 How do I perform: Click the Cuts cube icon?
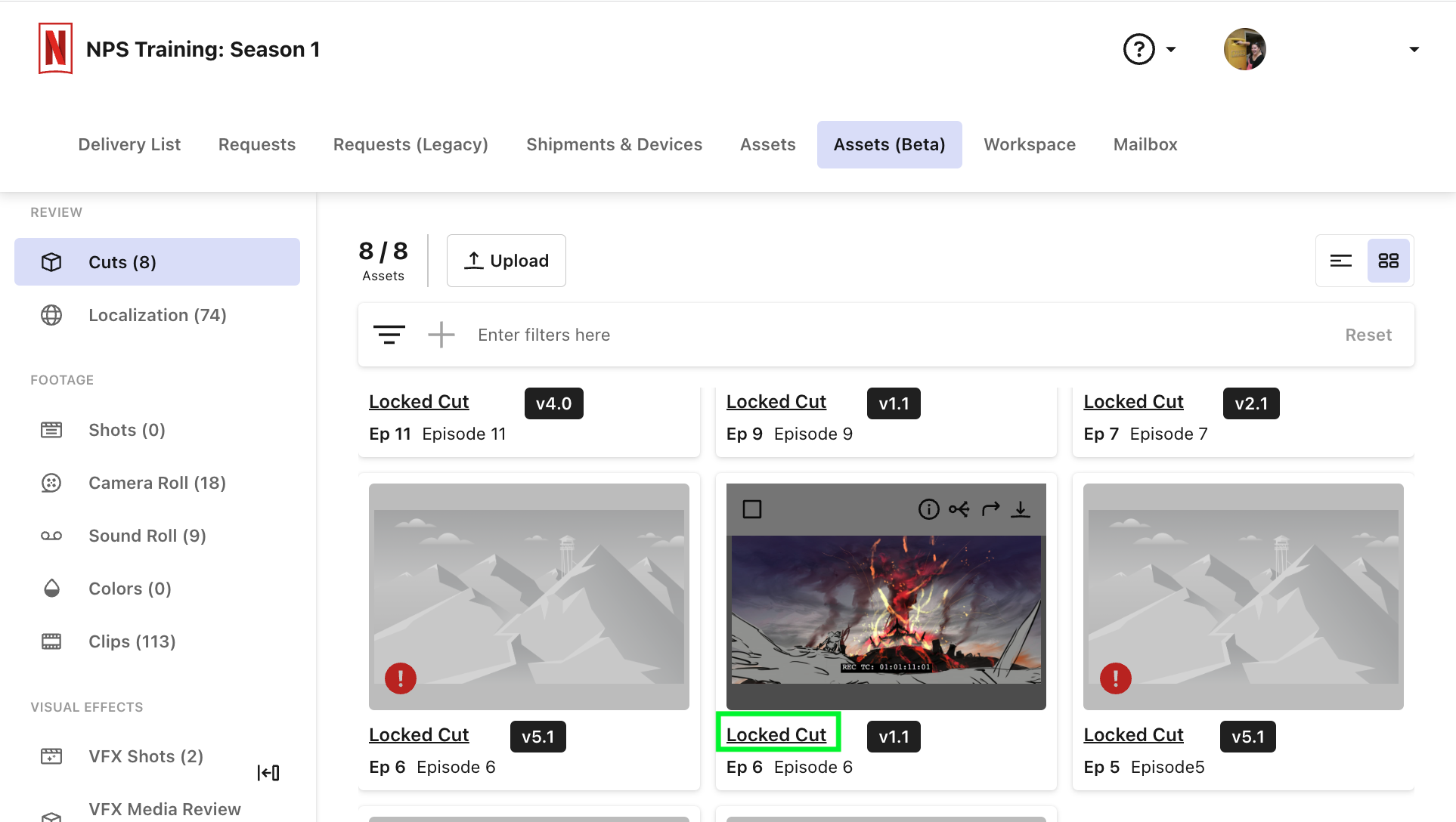[x=51, y=262]
